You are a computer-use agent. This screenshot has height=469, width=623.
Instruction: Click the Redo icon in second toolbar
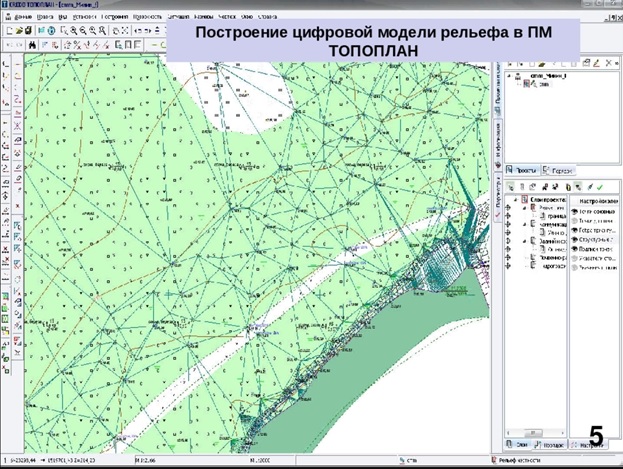coord(19,45)
